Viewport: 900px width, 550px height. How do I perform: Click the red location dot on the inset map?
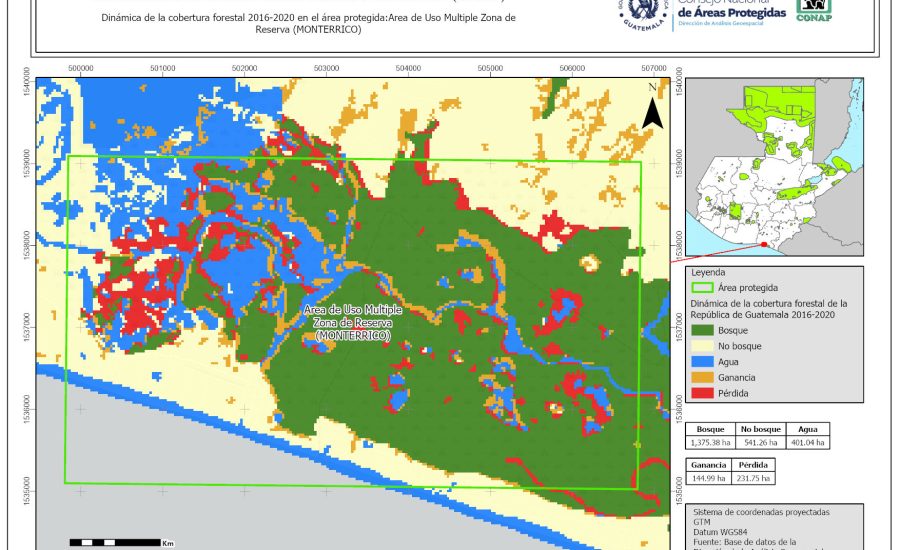[764, 245]
